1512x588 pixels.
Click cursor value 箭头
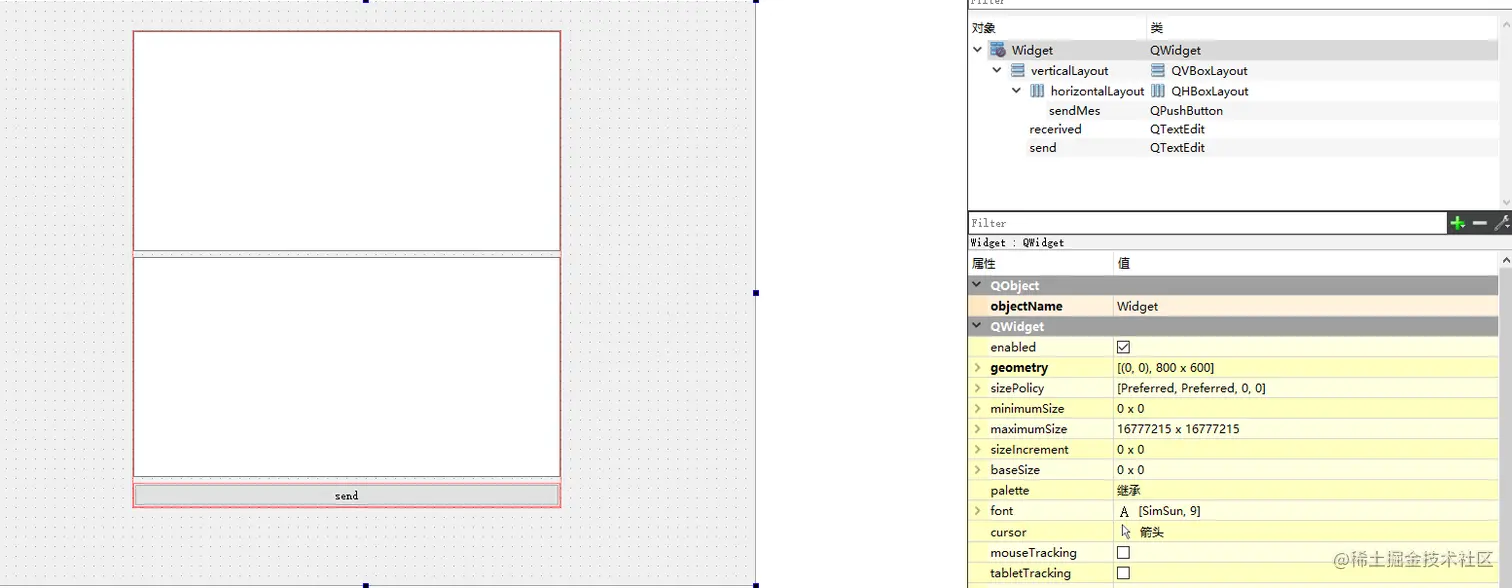(1151, 532)
